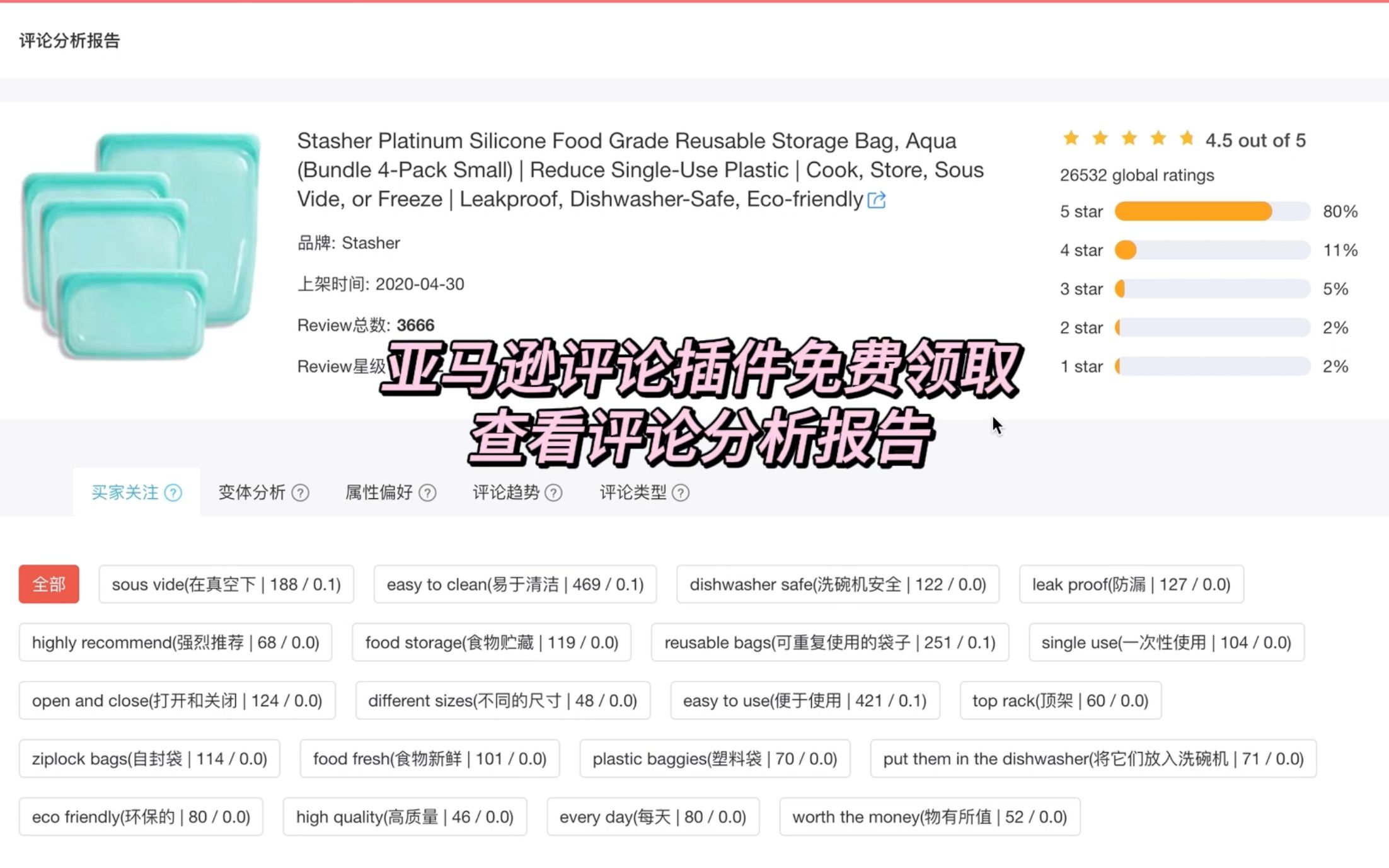Click the 11% four star percentage
The width and height of the screenshot is (1389, 868).
tap(1340, 250)
